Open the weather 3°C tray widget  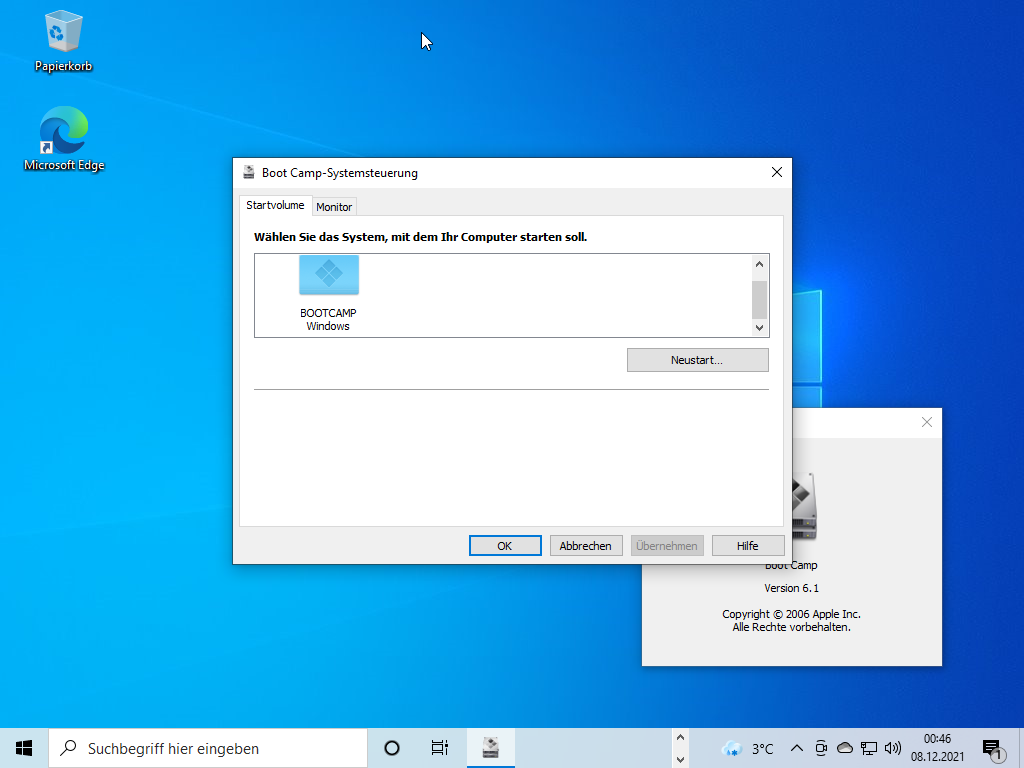tap(748, 748)
